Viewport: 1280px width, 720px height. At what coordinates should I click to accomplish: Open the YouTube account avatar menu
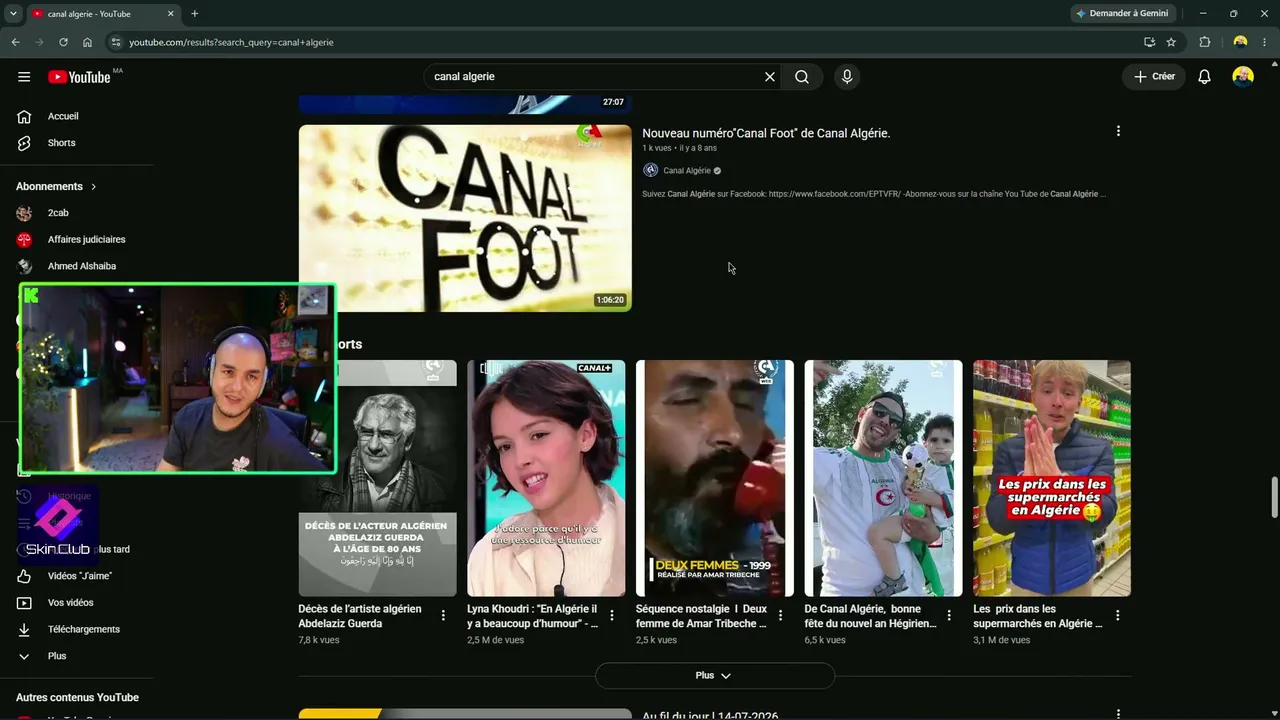pos(1243,77)
